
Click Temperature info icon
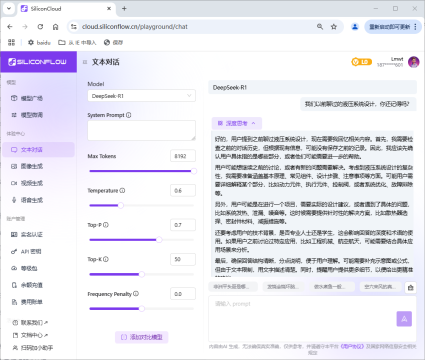pos(122,191)
